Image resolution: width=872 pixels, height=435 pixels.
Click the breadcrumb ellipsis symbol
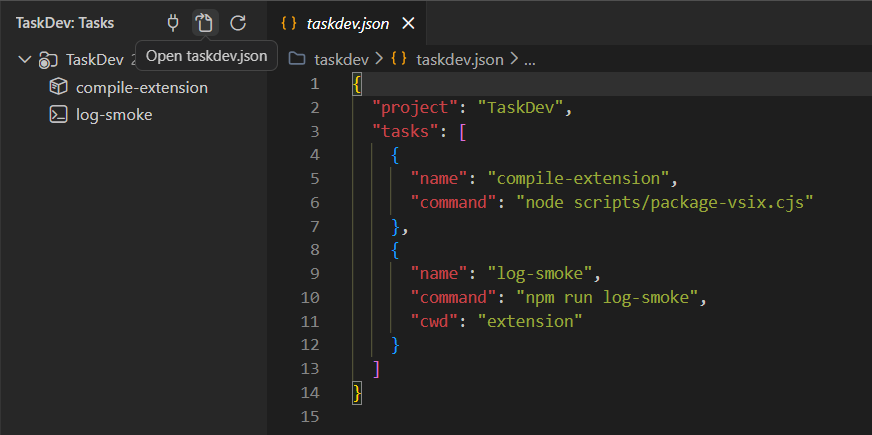529,60
